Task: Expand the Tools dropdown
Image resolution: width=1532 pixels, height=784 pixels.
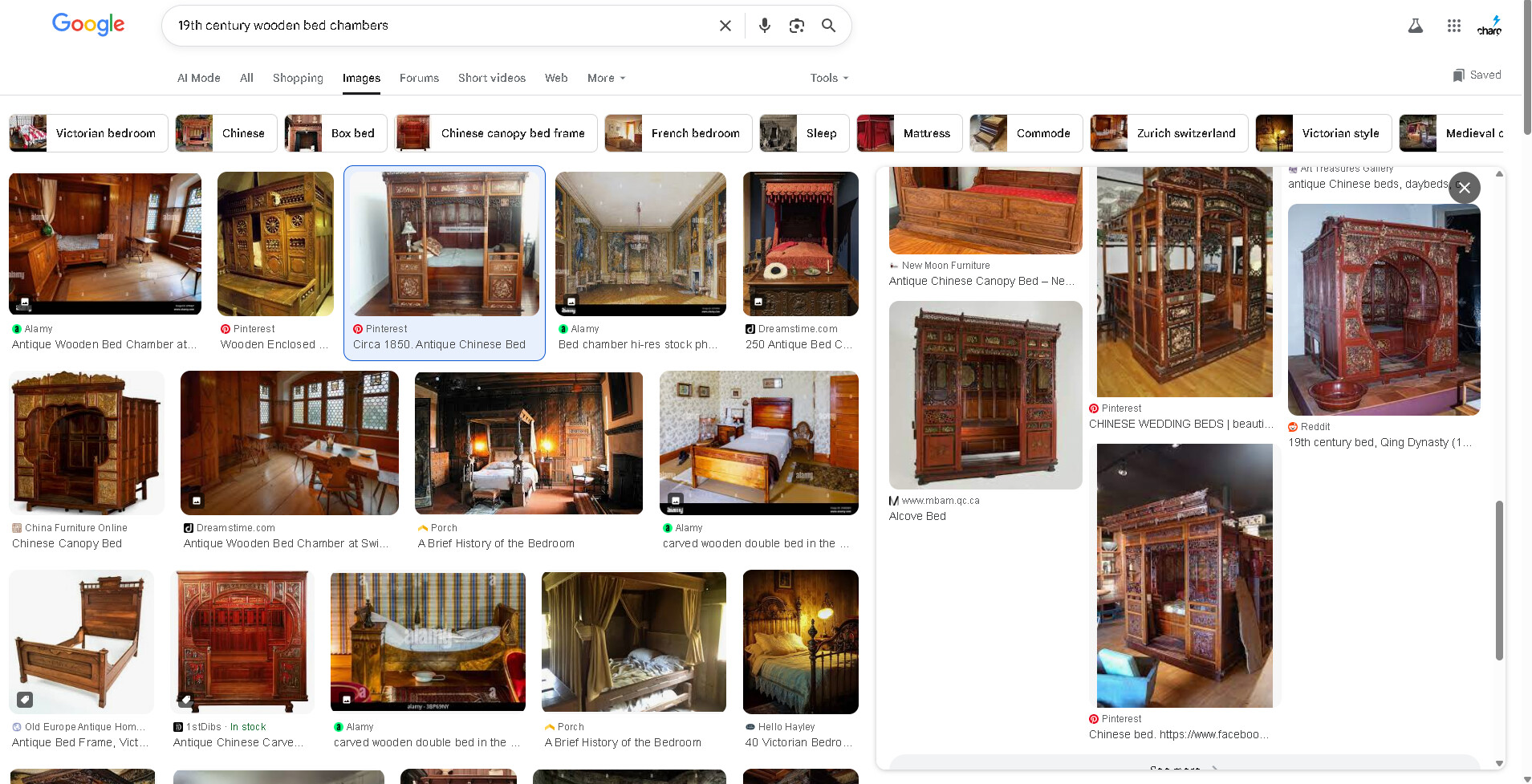Action: [x=829, y=78]
